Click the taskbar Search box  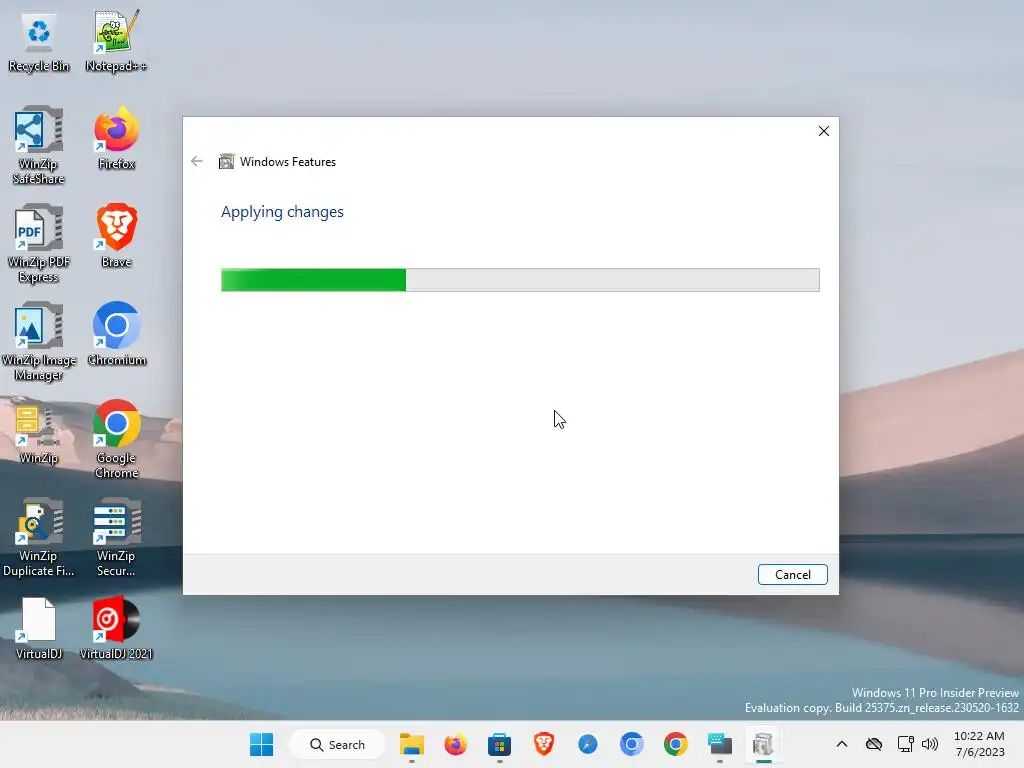click(x=337, y=744)
